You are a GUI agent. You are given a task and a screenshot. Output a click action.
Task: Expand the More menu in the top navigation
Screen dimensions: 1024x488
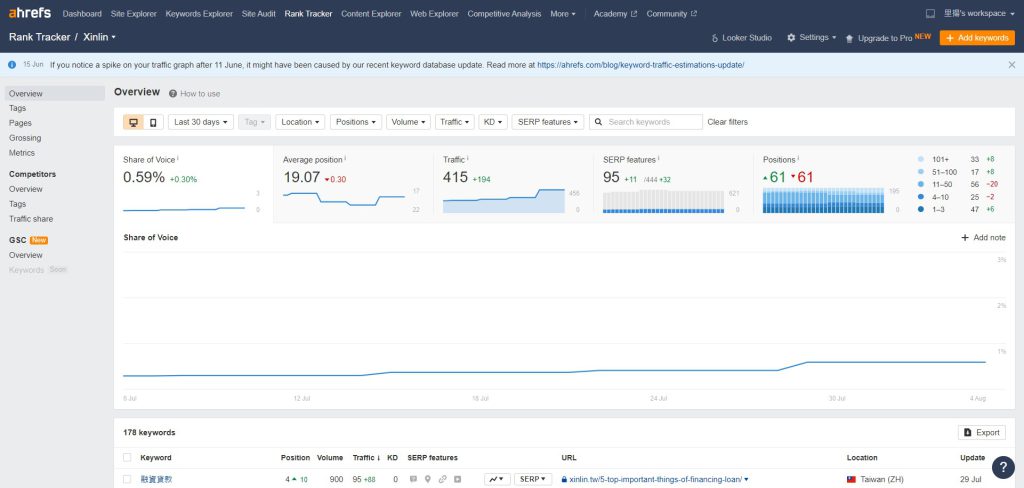click(x=563, y=14)
